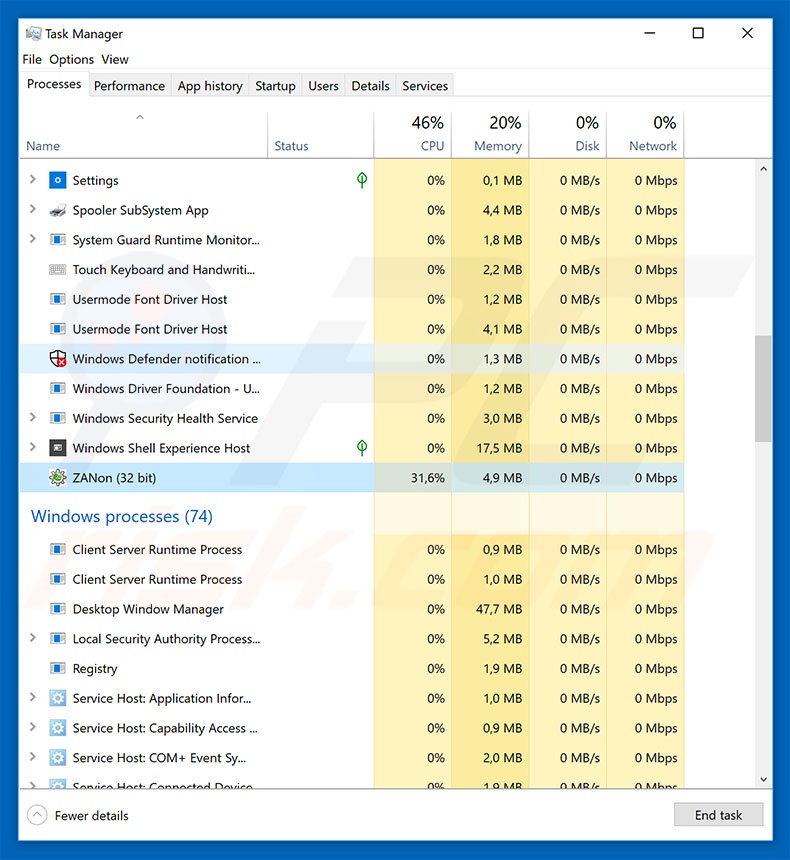Select the Touch Keyboard and Handwriting row name

pyautogui.click(x=163, y=269)
